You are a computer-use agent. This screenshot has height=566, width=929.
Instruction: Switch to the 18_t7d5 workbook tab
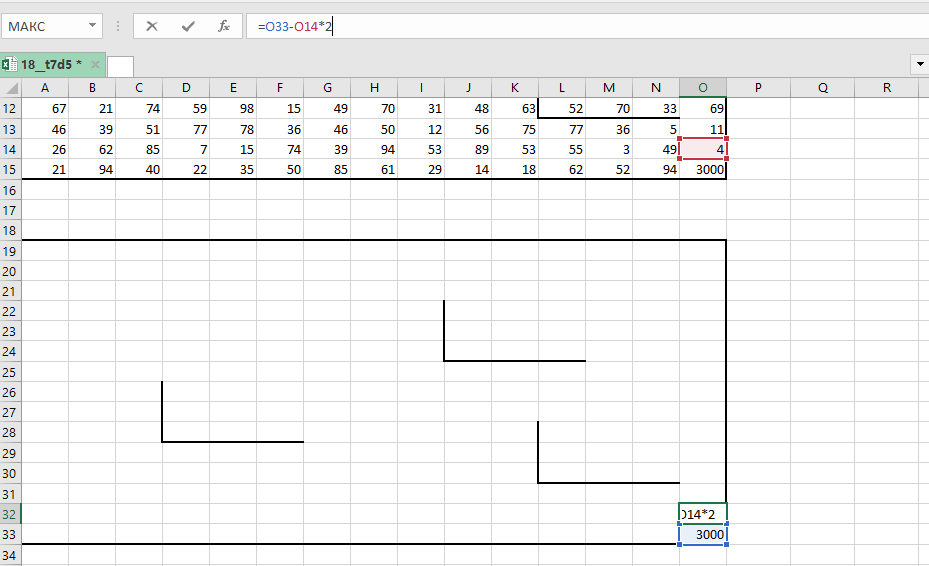point(48,65)
